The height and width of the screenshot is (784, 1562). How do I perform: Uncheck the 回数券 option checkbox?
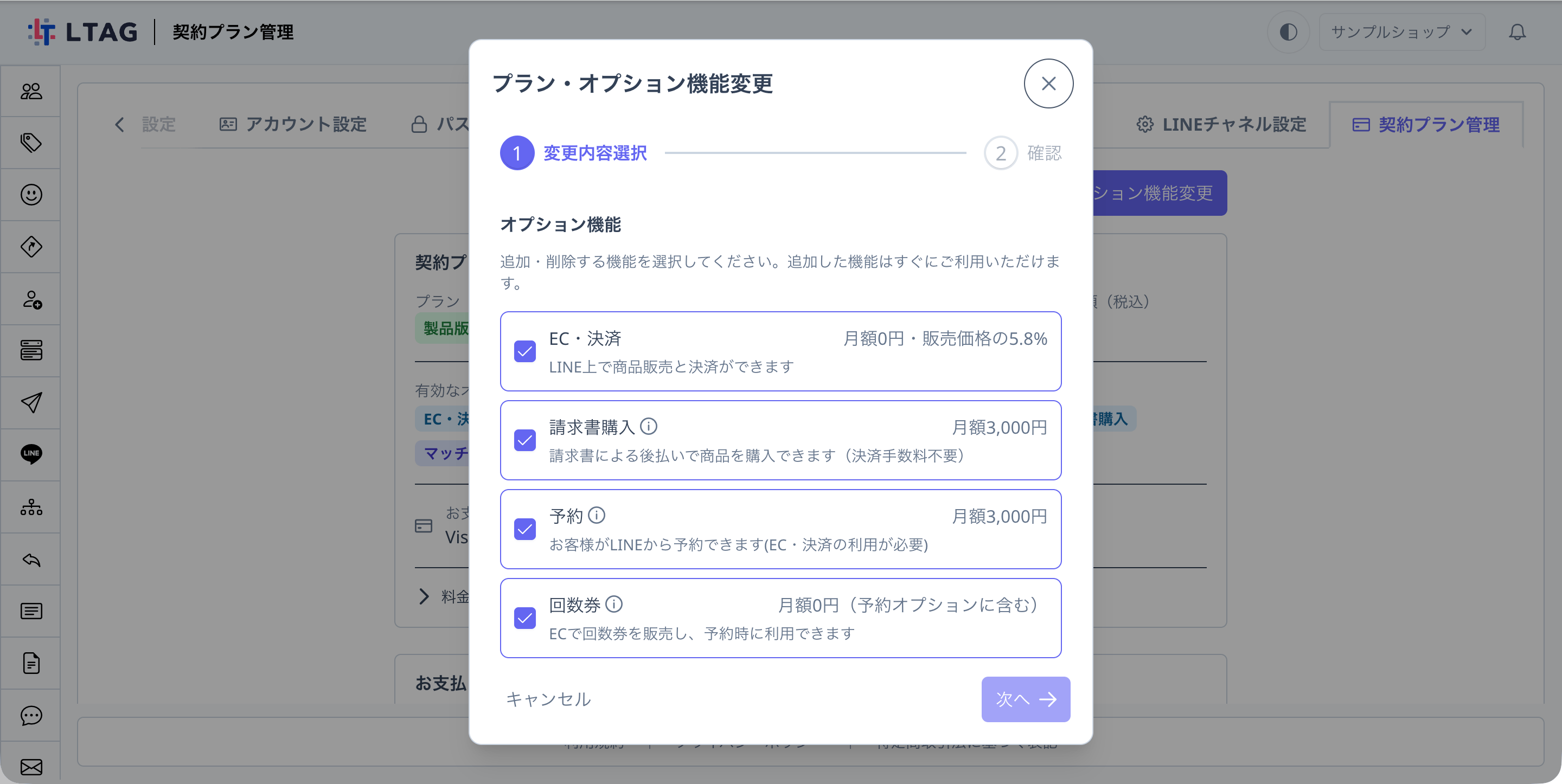click(524, 619)
